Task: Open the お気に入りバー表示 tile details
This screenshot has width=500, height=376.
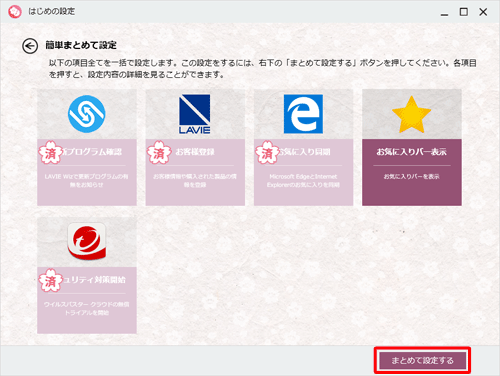Action: coord(412,152)
